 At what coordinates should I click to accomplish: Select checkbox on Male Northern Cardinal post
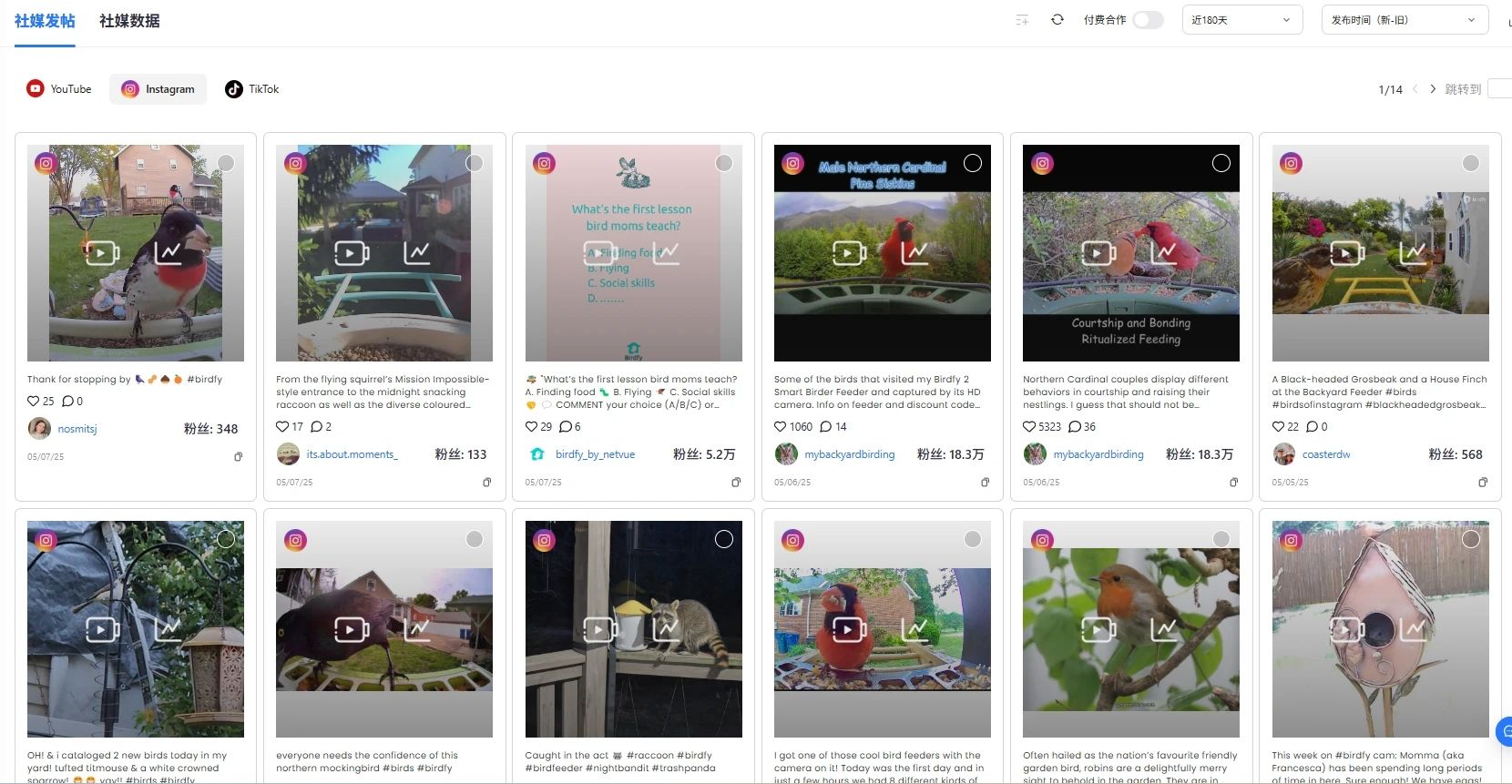click(973, 163)
